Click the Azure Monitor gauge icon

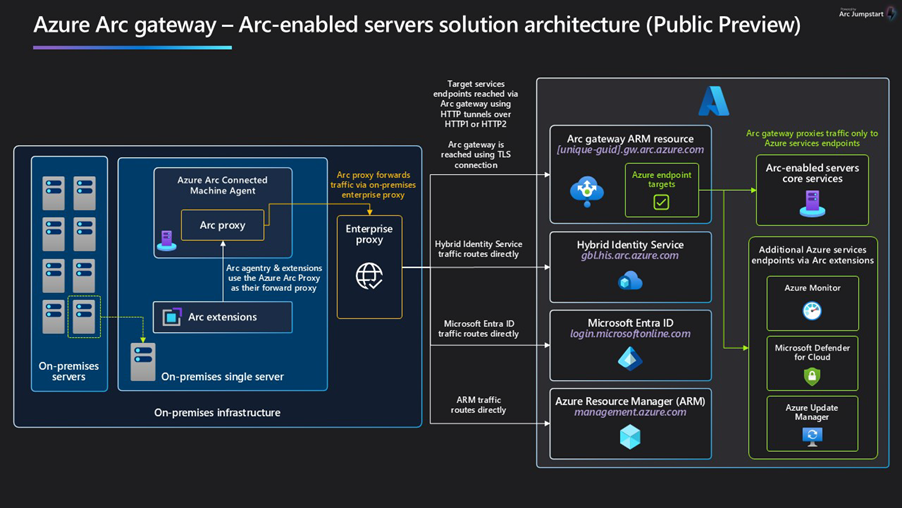click(812, 311)
